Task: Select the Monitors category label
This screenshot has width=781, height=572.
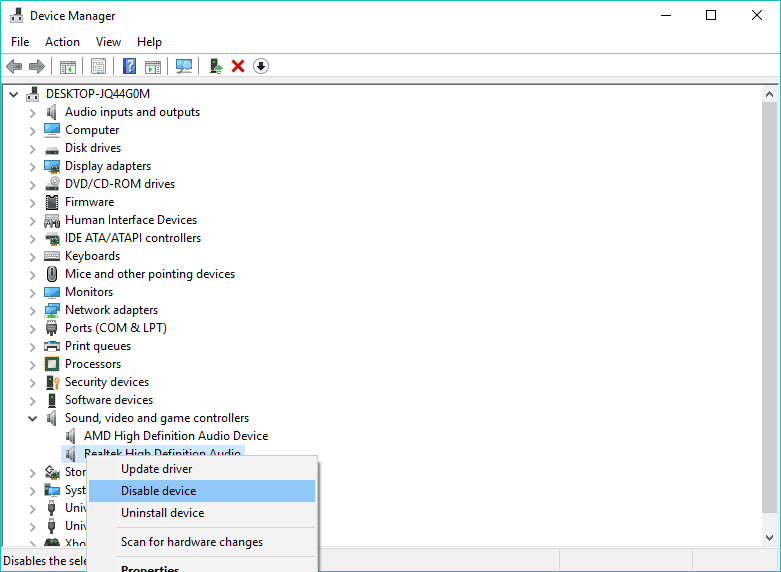Action: pyautogui.click(x=89, y=292)
